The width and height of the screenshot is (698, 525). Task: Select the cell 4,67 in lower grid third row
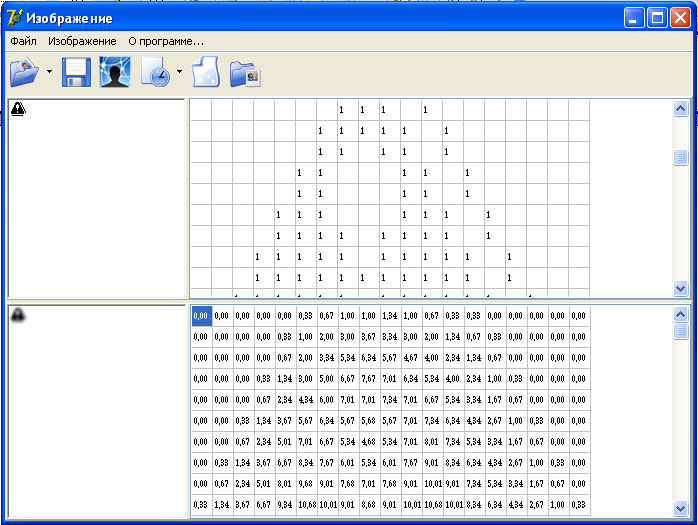pos(411,358)
